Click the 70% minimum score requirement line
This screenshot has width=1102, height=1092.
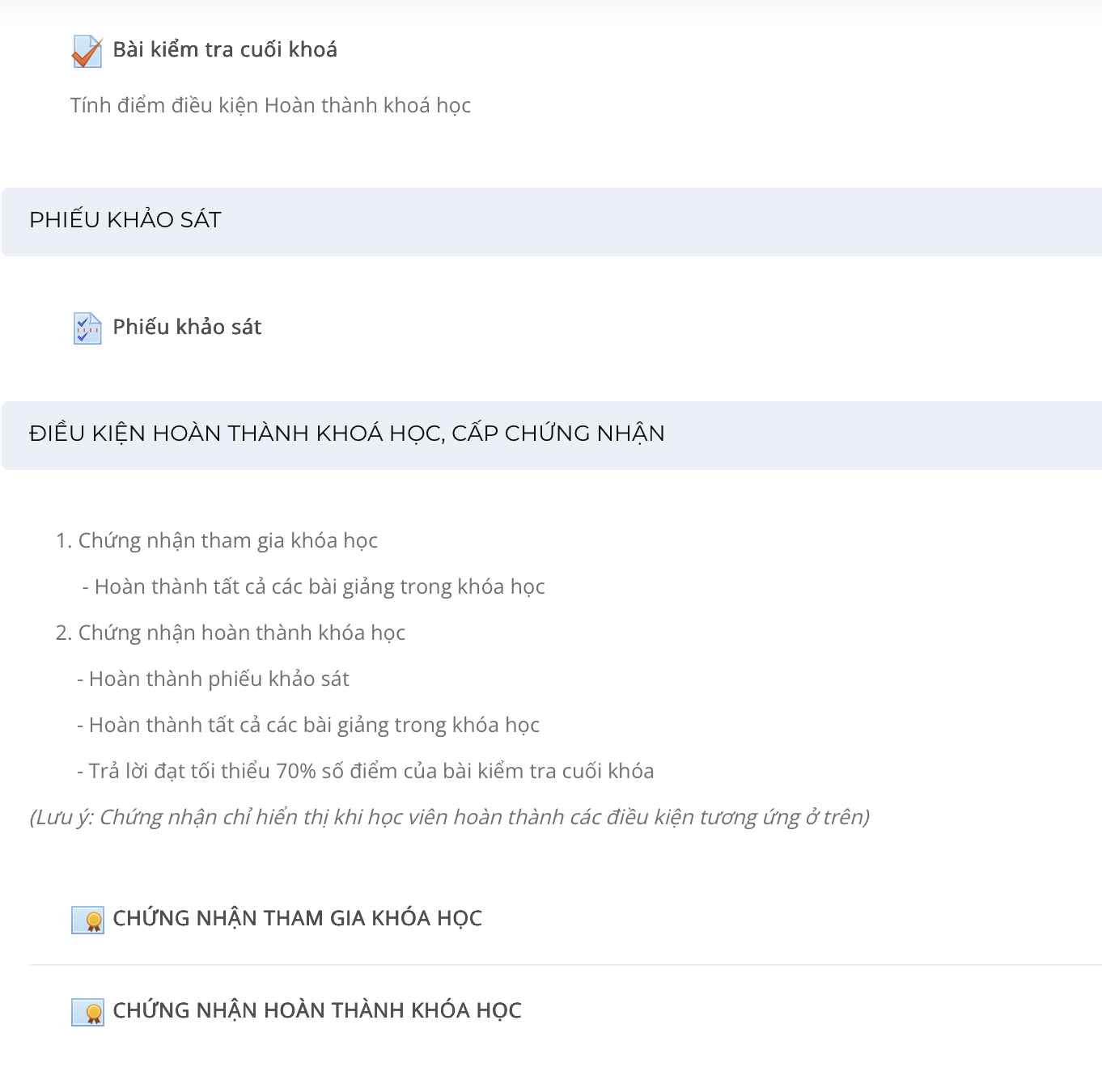(x=365, y=772)
